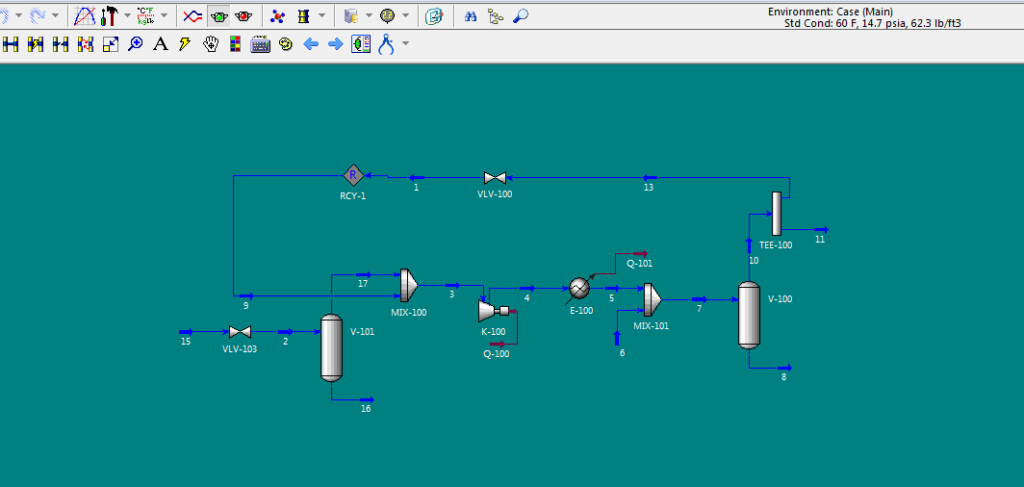Select separator vessel V-101

point(332,347)
